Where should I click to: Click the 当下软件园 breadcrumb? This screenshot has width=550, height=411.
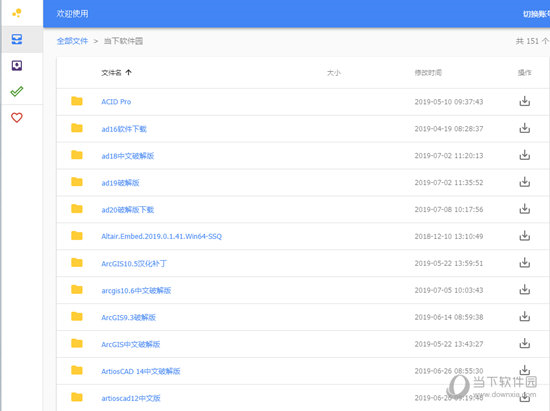(123, 41)
